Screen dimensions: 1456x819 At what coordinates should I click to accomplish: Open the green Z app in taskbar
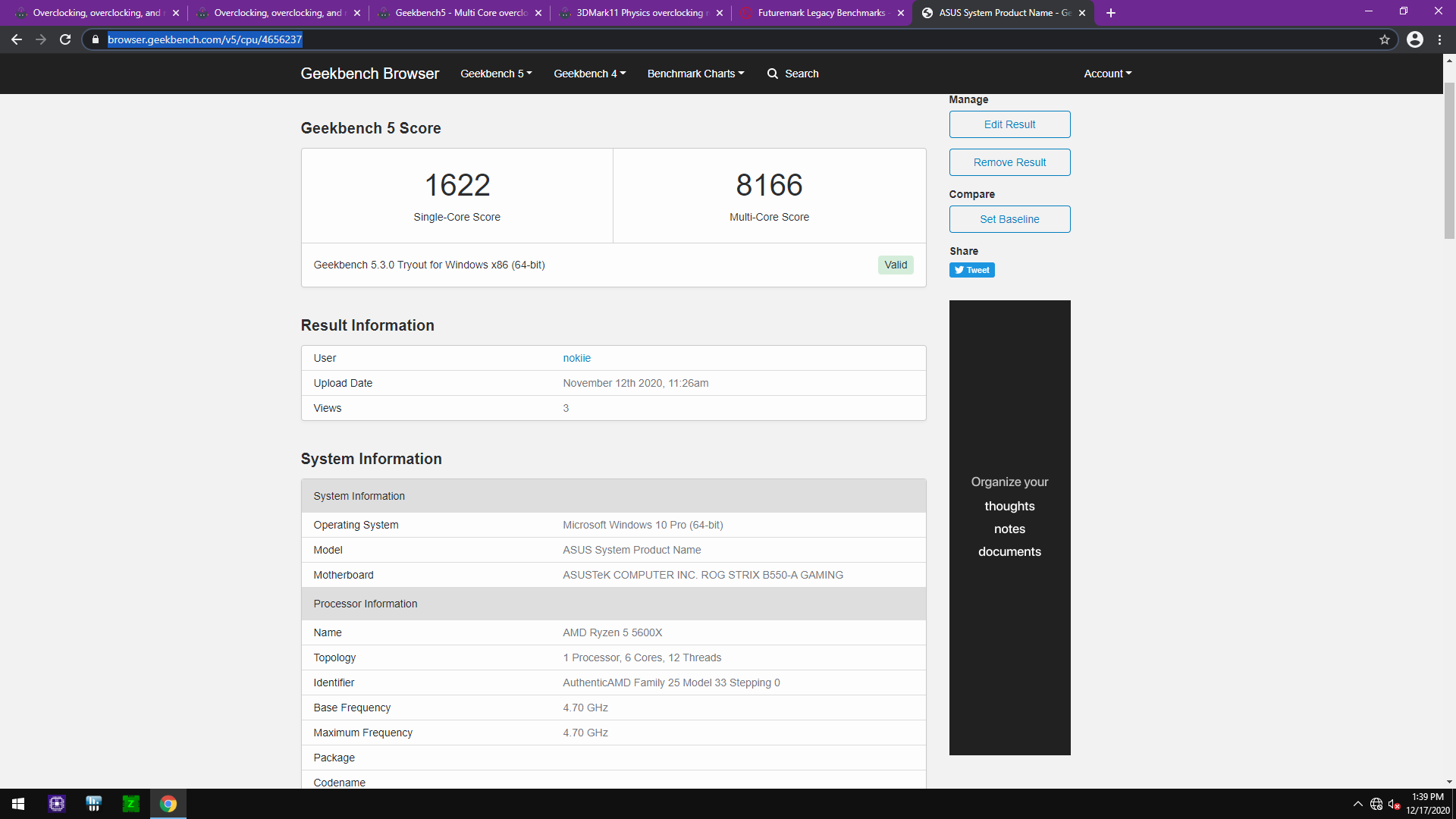[131, 804]
